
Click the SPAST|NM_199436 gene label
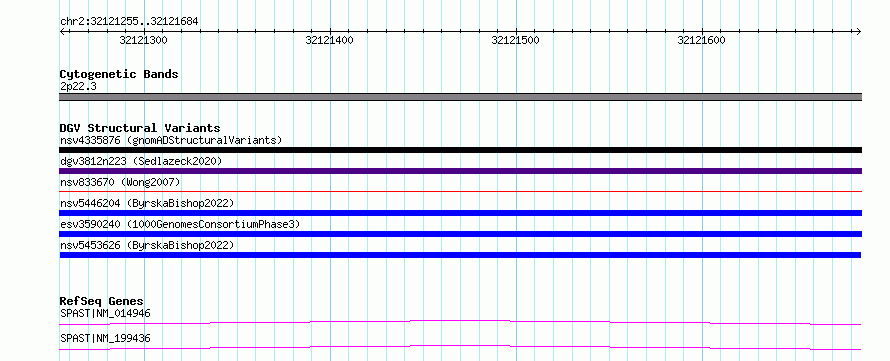tap(106, 338)
